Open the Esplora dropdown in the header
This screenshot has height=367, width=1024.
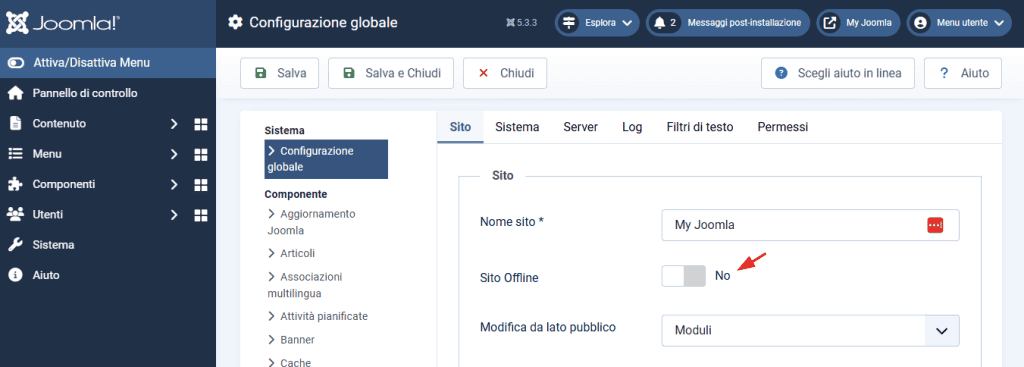[597, 23]
